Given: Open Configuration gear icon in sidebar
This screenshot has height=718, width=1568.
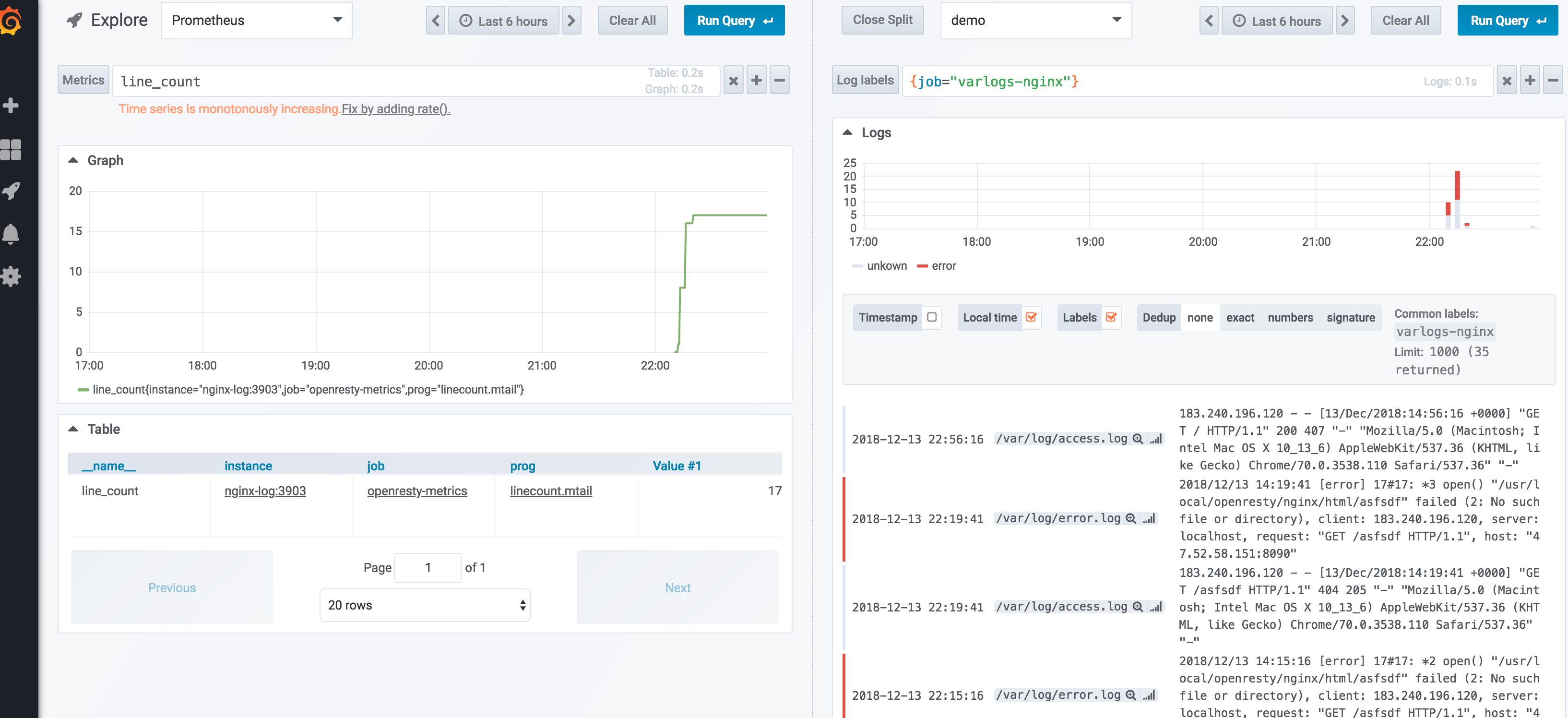Looking at the screenshot, I should click(11, 276).
